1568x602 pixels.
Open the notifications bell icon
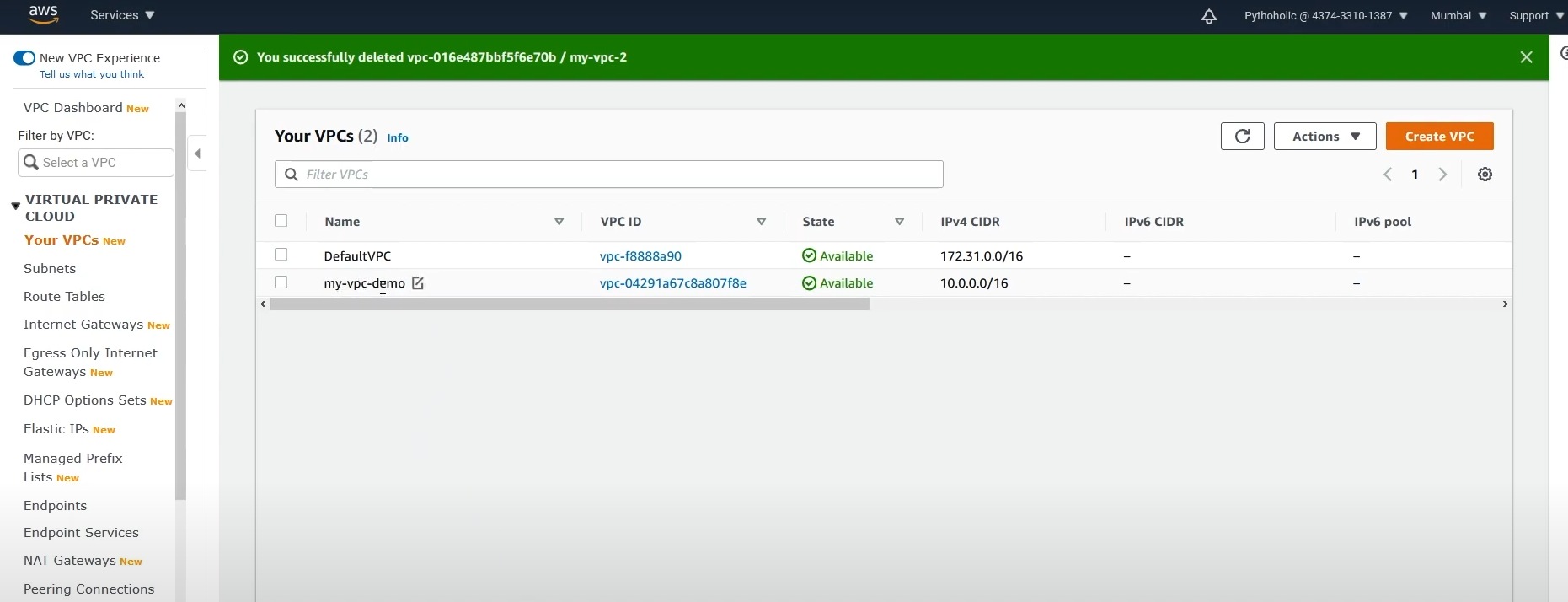[1209, 16]
